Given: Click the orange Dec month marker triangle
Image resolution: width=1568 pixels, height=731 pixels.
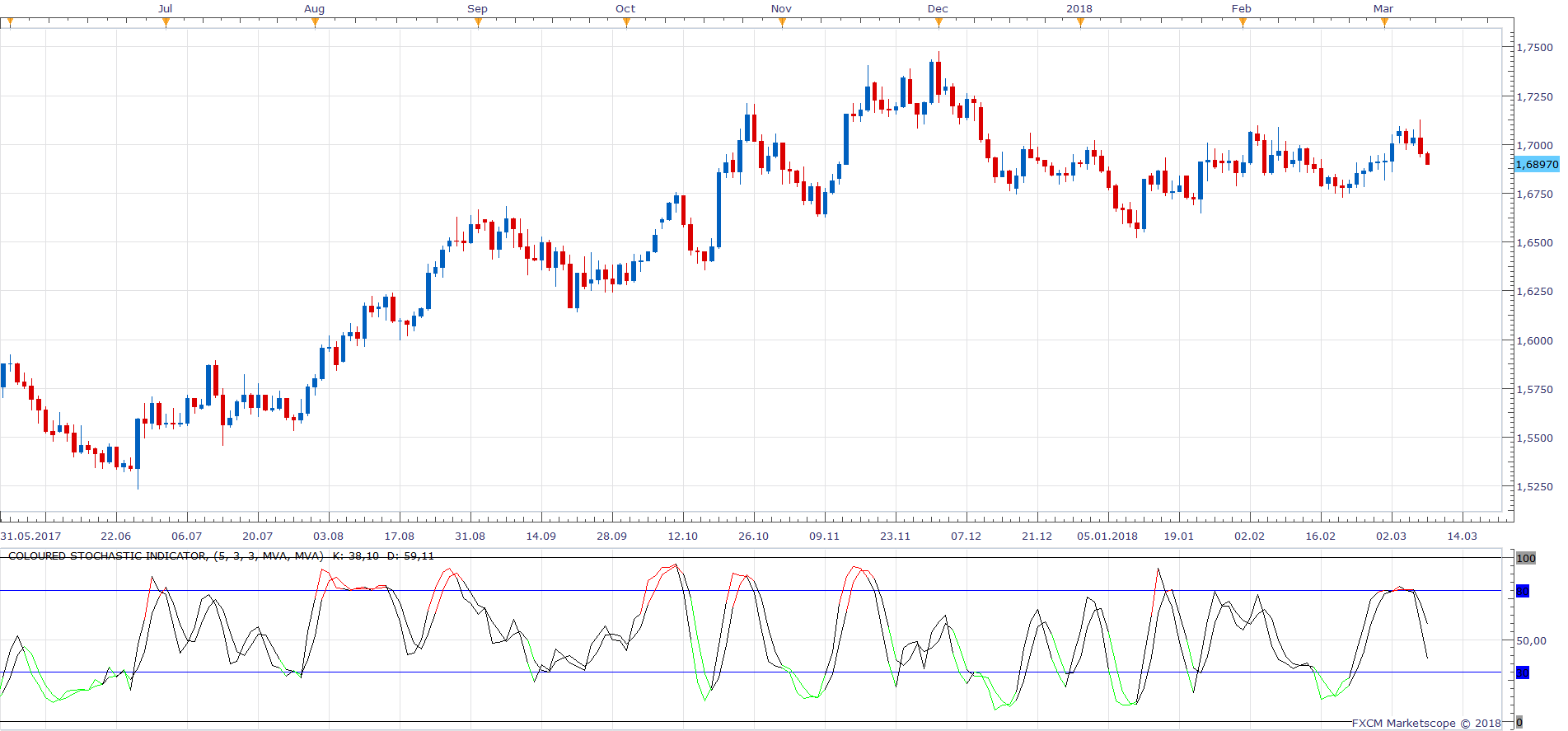Looking at the screenshot, I should coord(938,22).
